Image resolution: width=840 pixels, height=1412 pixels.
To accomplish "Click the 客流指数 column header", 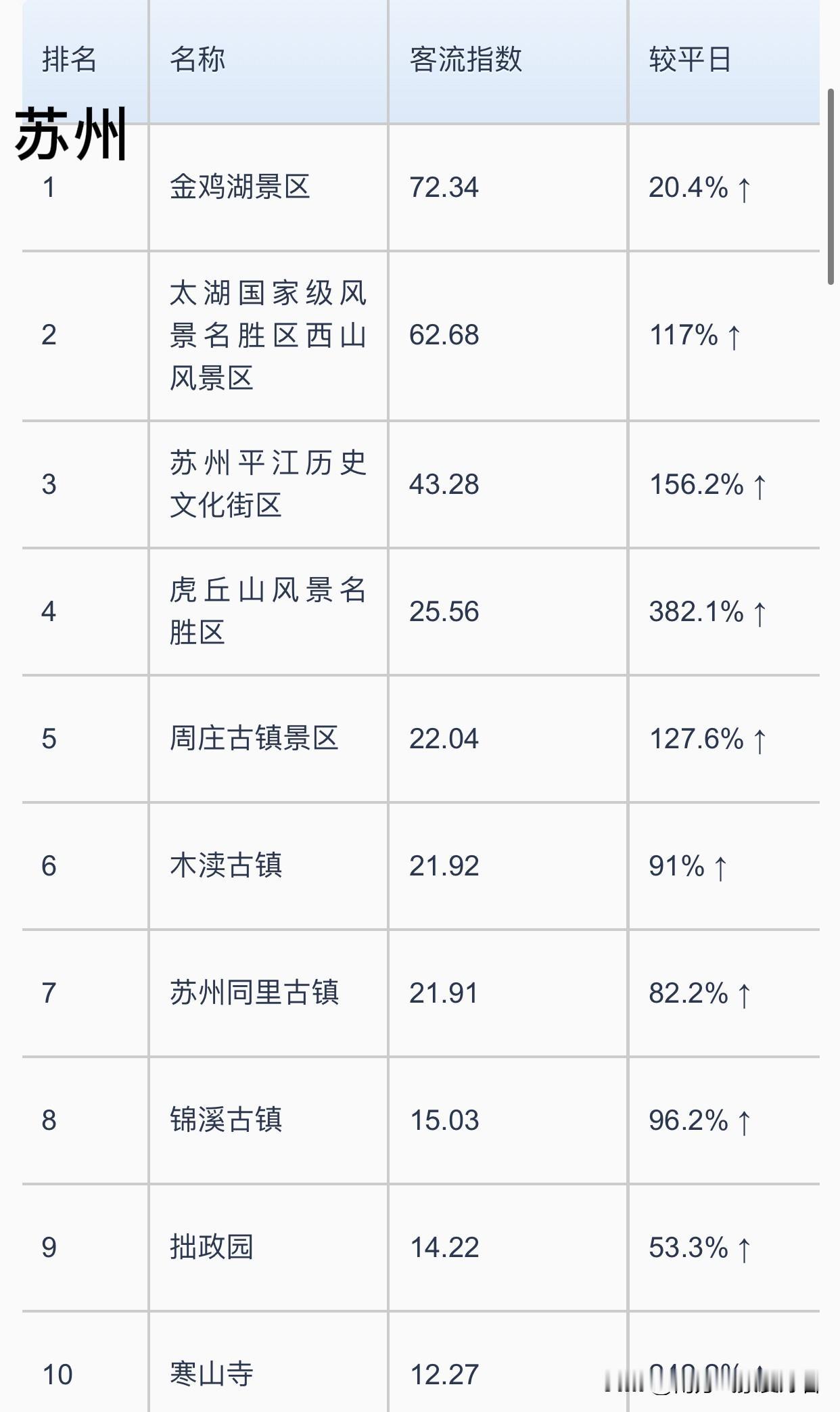I will point(465,60).
